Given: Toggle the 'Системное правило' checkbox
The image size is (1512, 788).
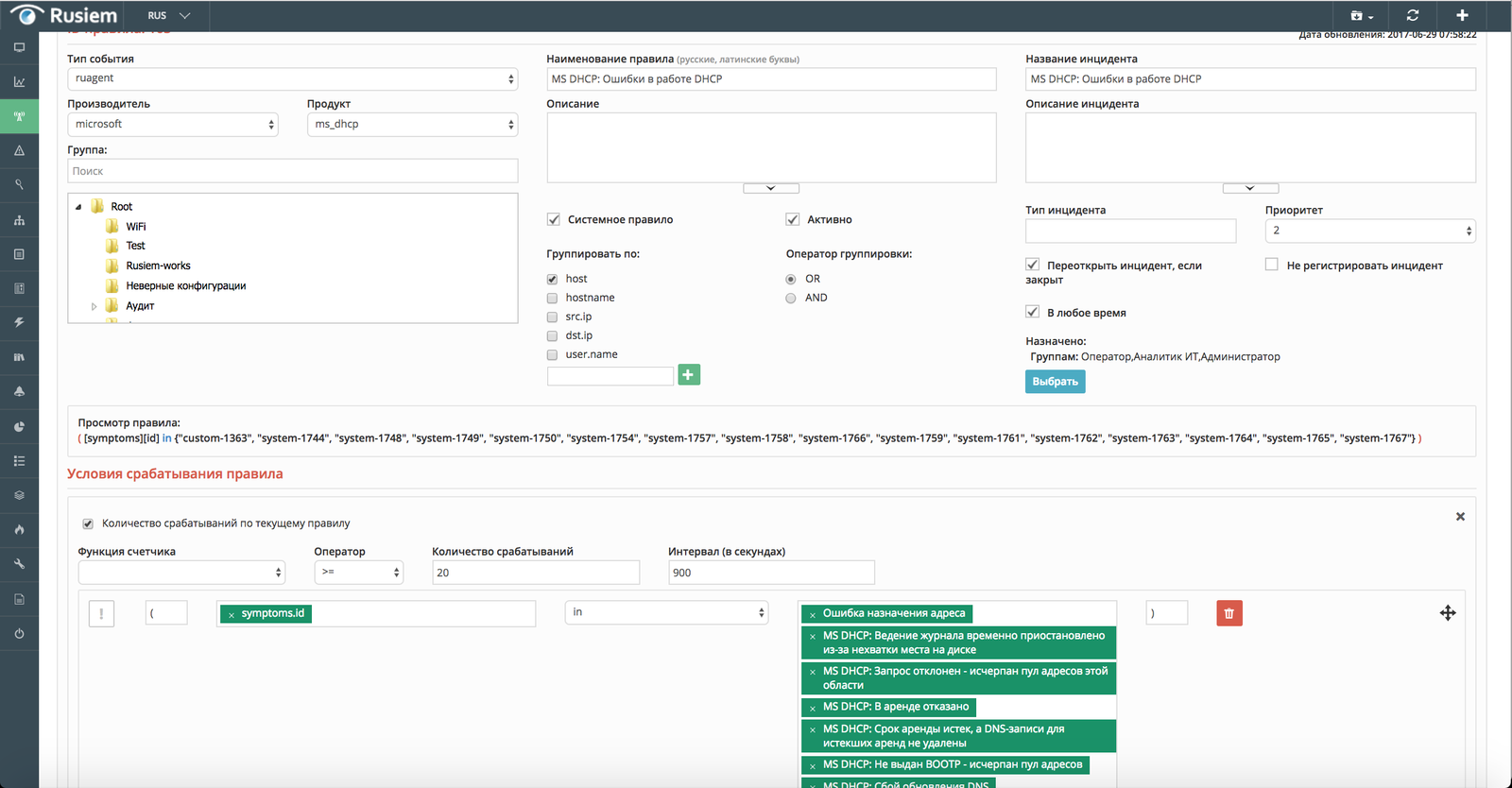Looking at the screenshot, I should tap(554, 219).
